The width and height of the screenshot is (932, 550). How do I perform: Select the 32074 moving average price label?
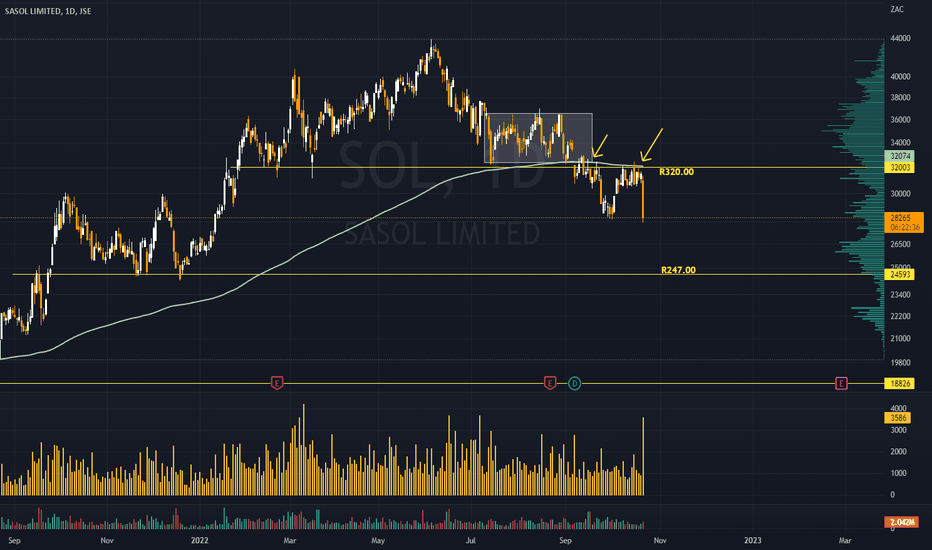click(x=900, y=156)
